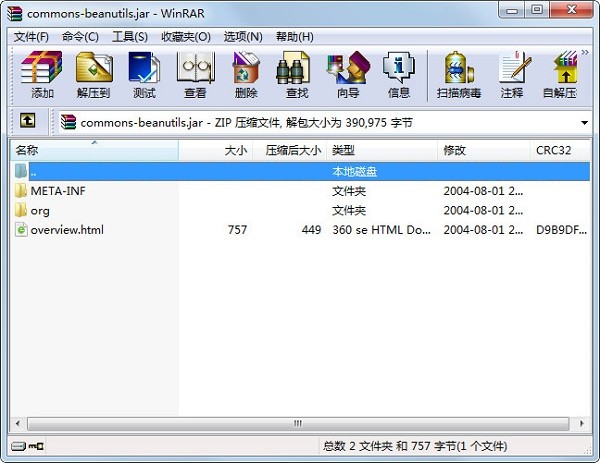Open the Tools (工具) menu

click(130, 37)
